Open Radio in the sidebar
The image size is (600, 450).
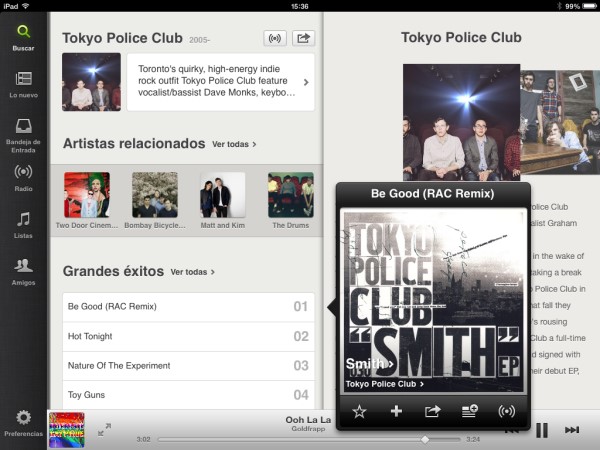(x=23, y=178)
